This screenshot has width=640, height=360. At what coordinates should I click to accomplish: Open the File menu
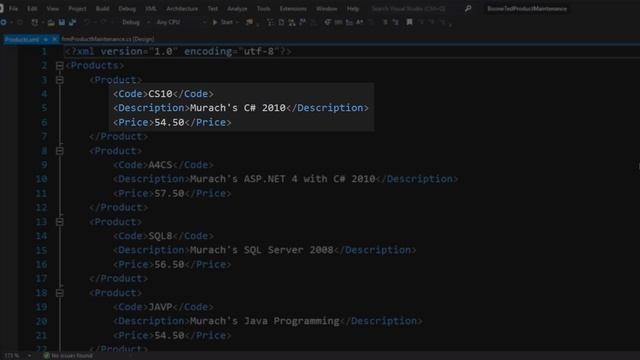tap(13, 9)
